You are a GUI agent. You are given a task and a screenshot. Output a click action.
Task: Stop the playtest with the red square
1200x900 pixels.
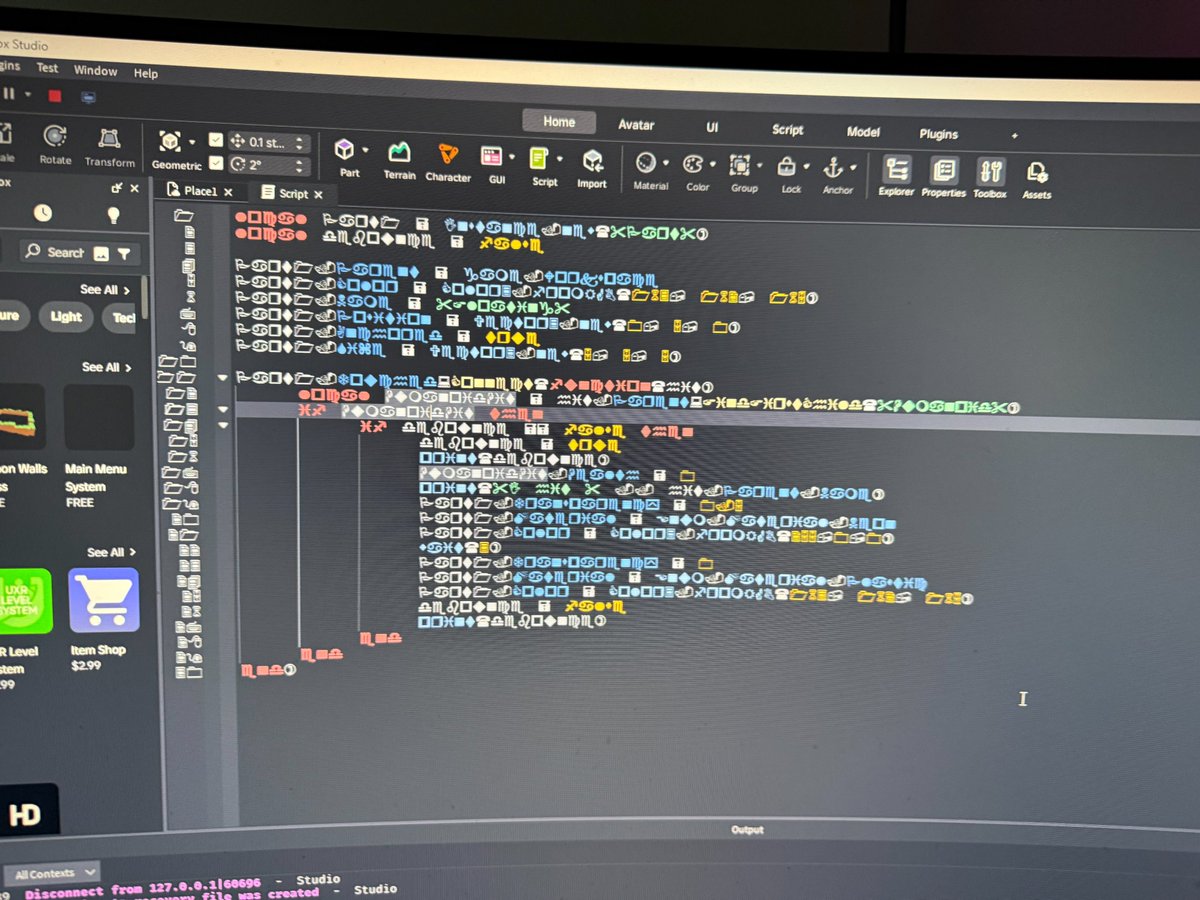(55, 96)
